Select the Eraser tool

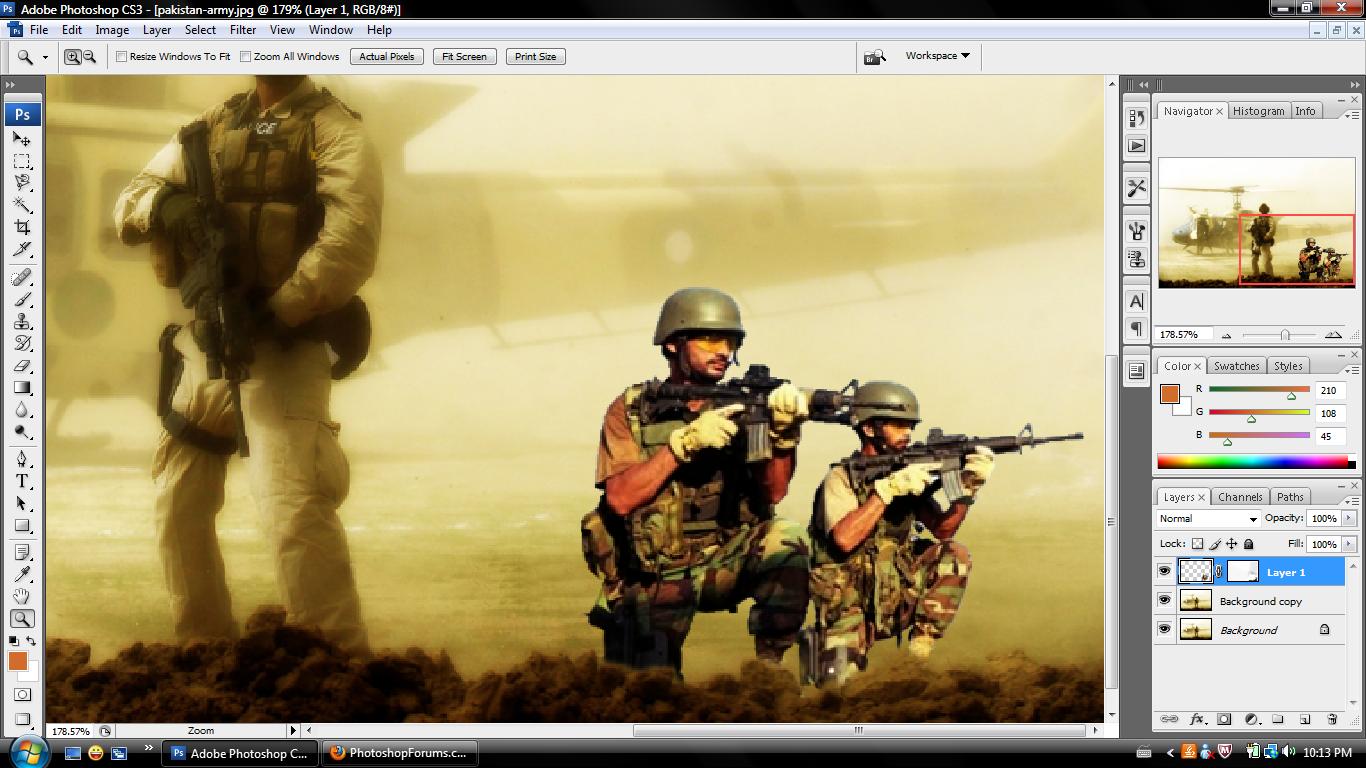pos(22,366)
